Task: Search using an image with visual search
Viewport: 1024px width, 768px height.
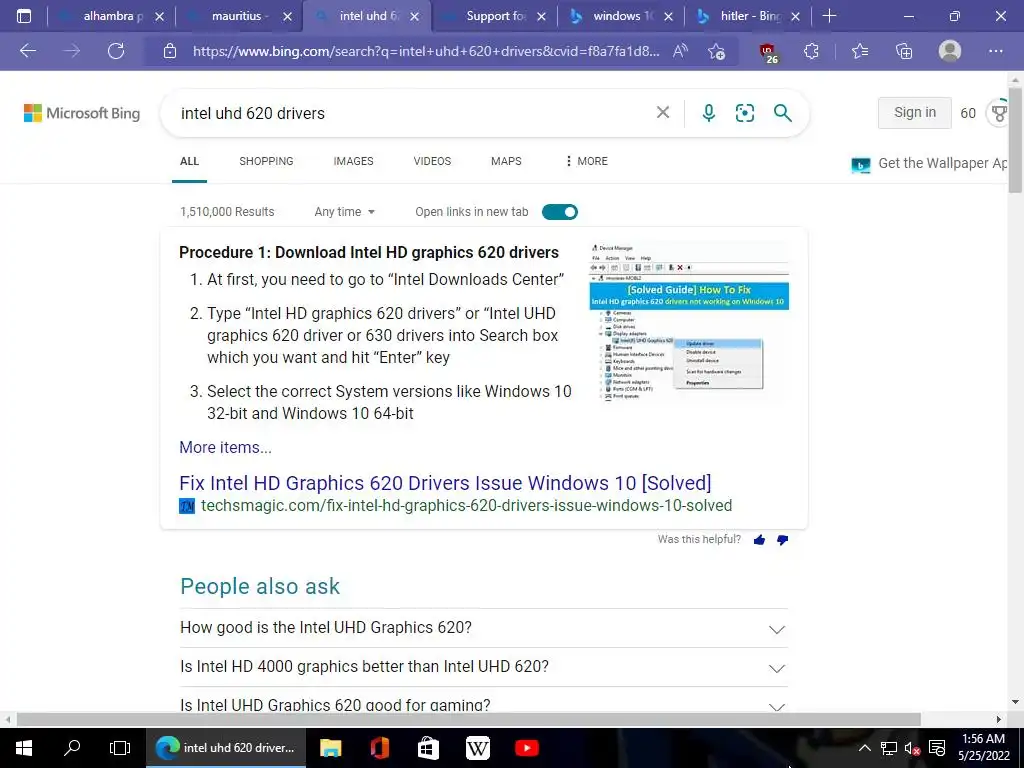Action: pyautogui.click(x=744, y=113)
